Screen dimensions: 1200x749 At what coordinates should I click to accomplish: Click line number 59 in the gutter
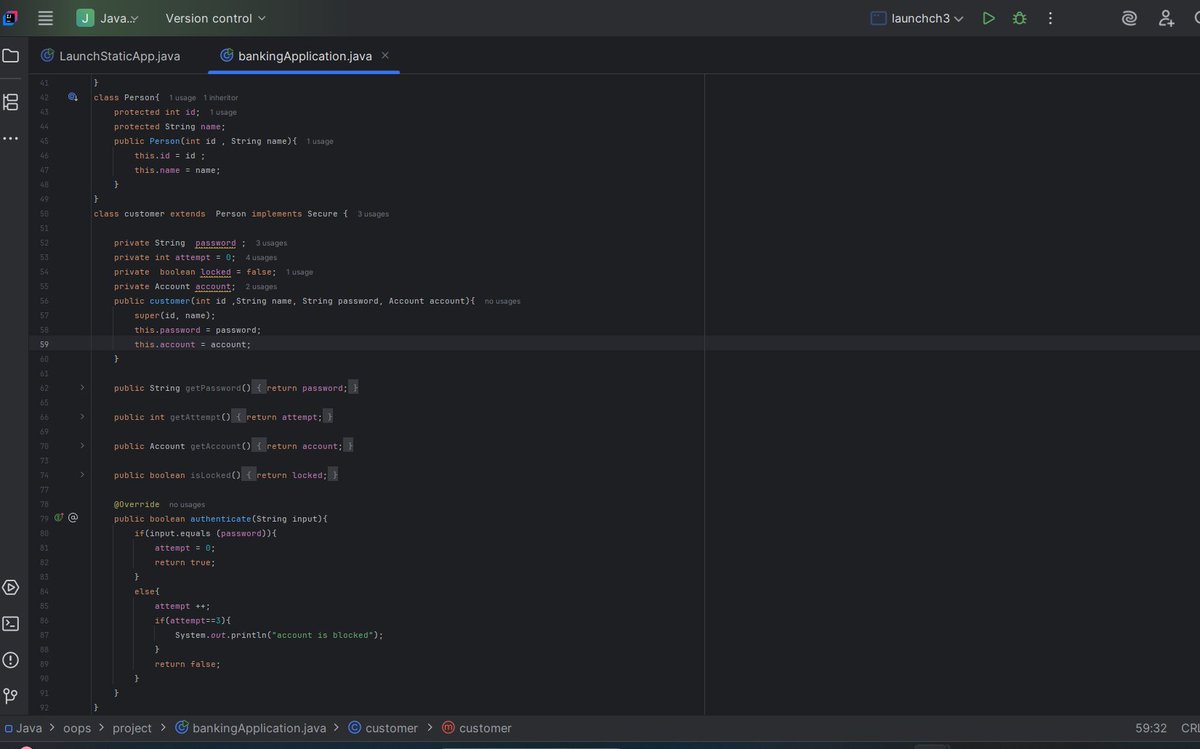pos(45,344)
